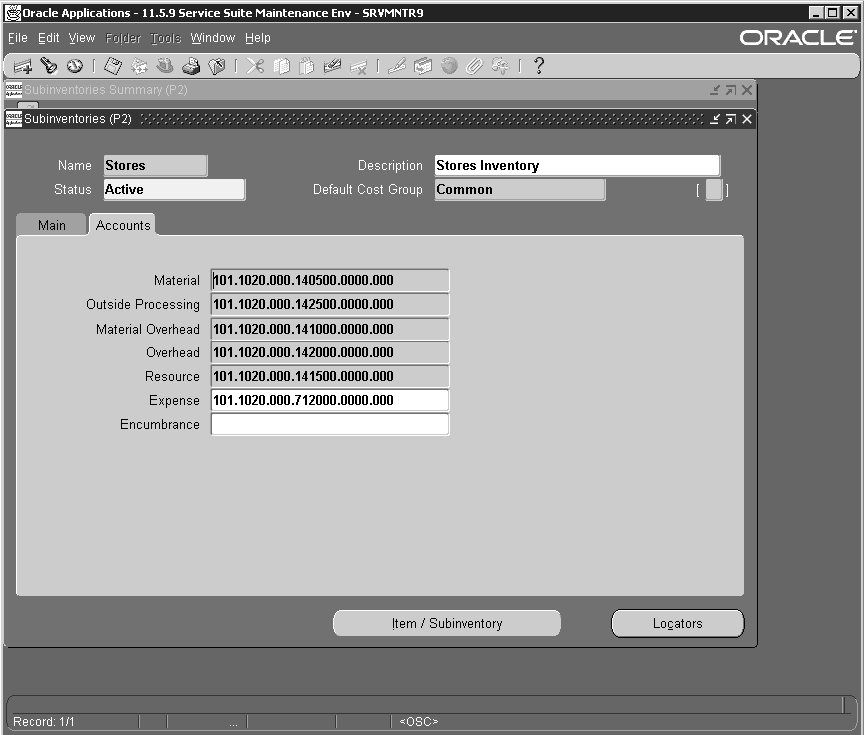Select the Accounts tab

tap(123, 225)
